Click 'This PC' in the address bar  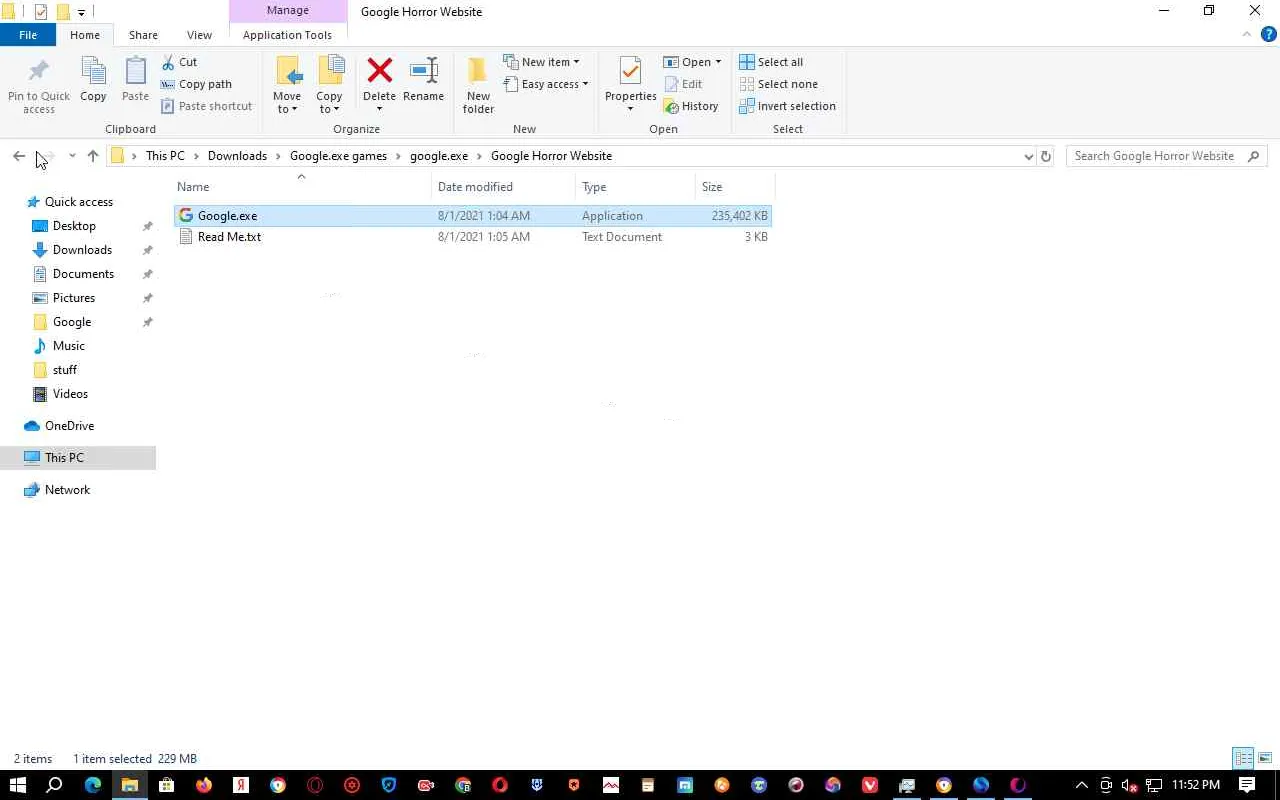[x=165, y=156]
